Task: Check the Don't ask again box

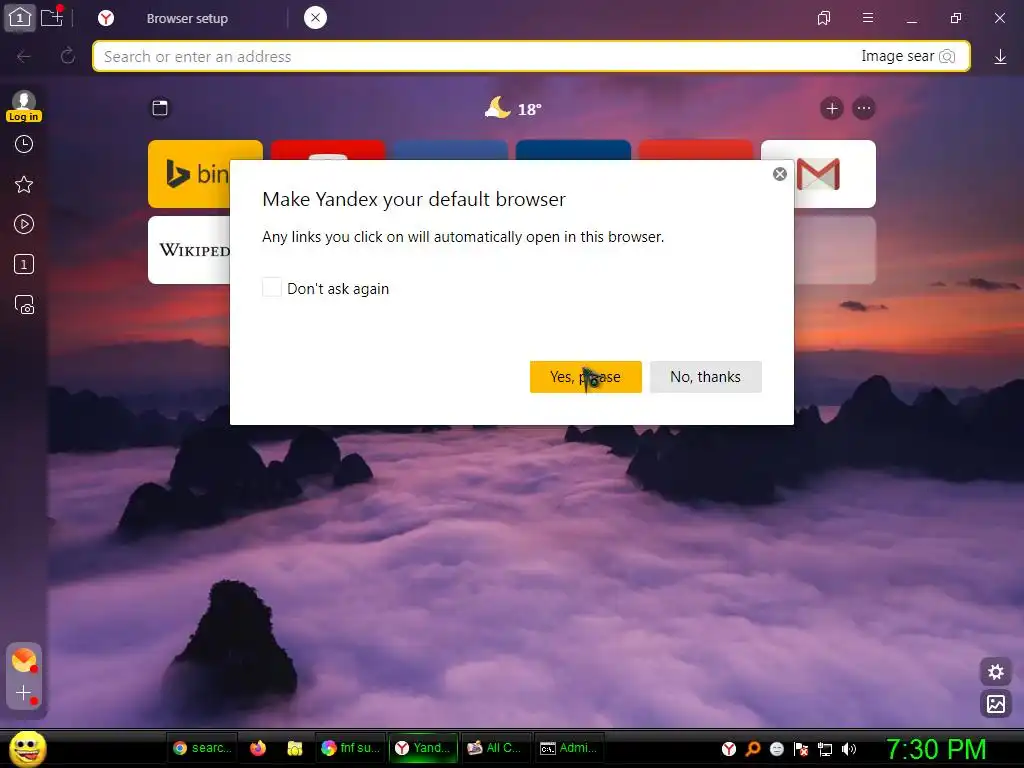Action: [272, 287]
